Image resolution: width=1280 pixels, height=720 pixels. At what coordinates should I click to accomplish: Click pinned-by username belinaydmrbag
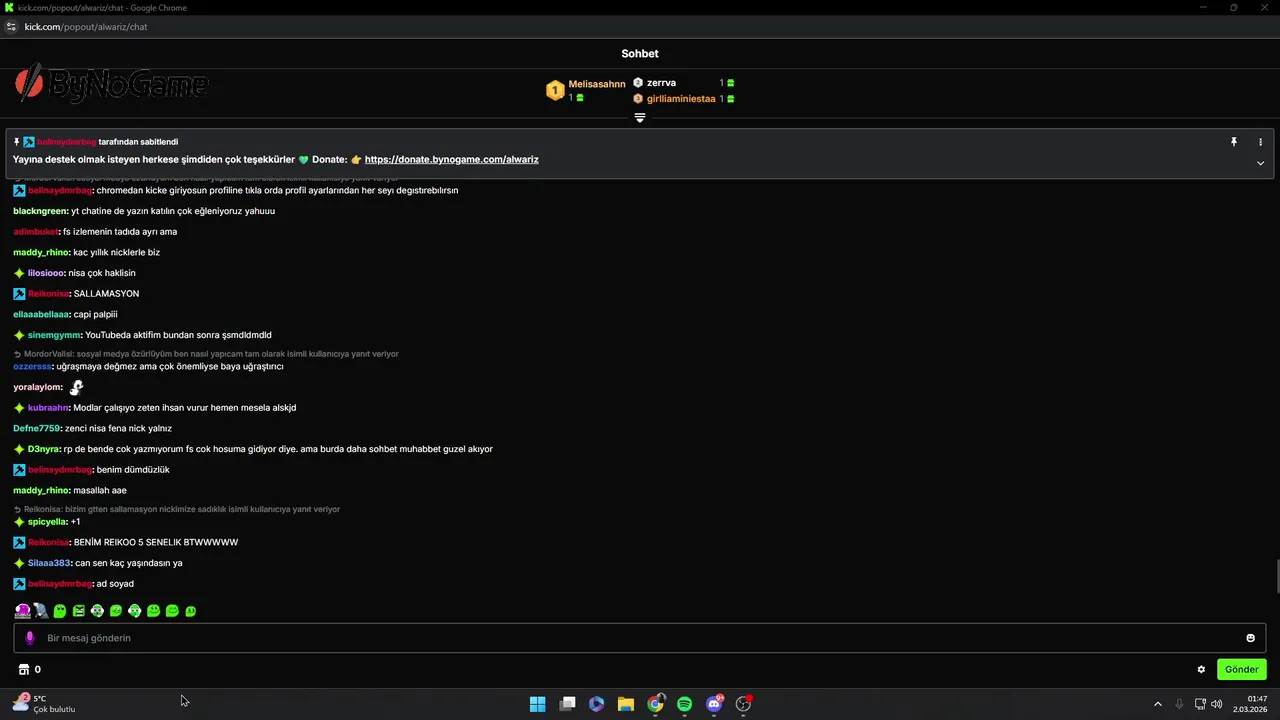[66, 142]
